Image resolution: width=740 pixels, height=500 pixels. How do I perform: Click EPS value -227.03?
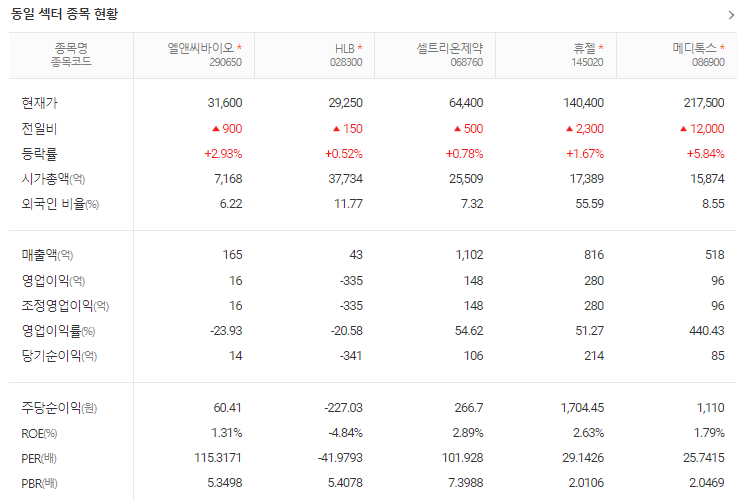point(343,407)
